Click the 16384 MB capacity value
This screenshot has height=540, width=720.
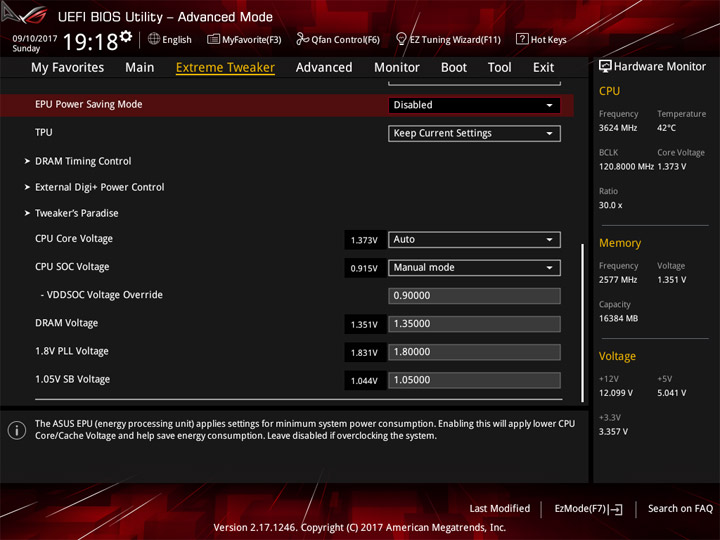point(618,318)
